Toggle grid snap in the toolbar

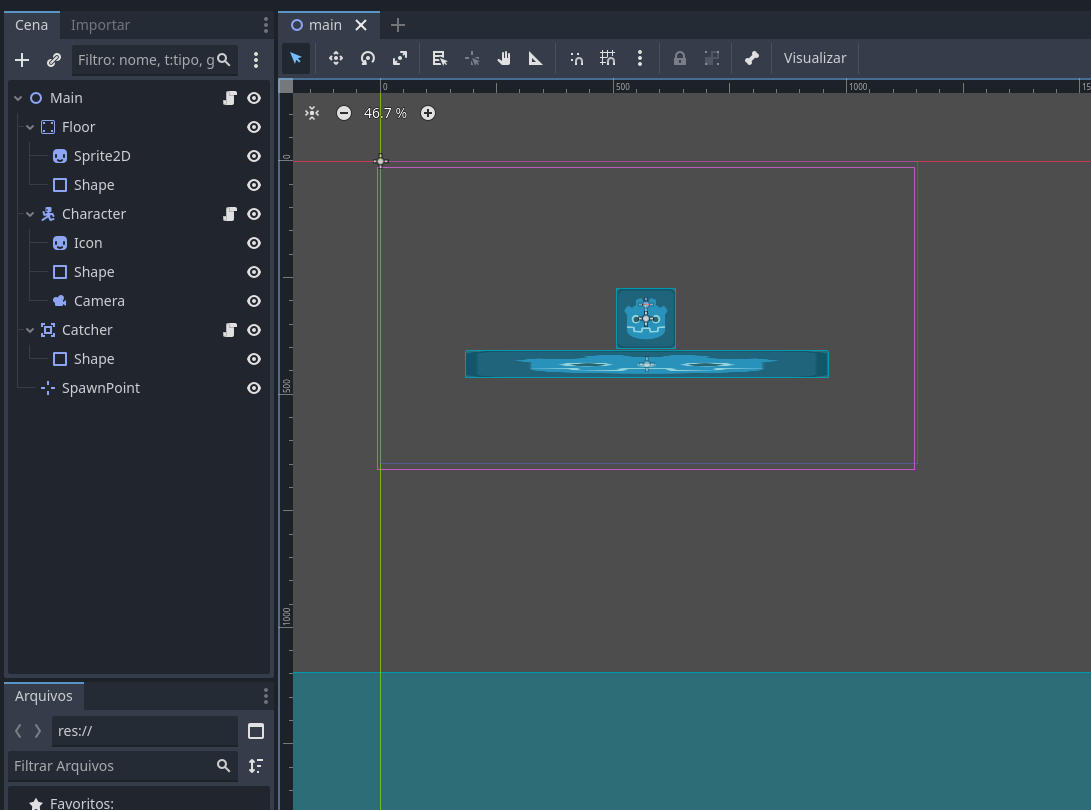click(608, 58)
